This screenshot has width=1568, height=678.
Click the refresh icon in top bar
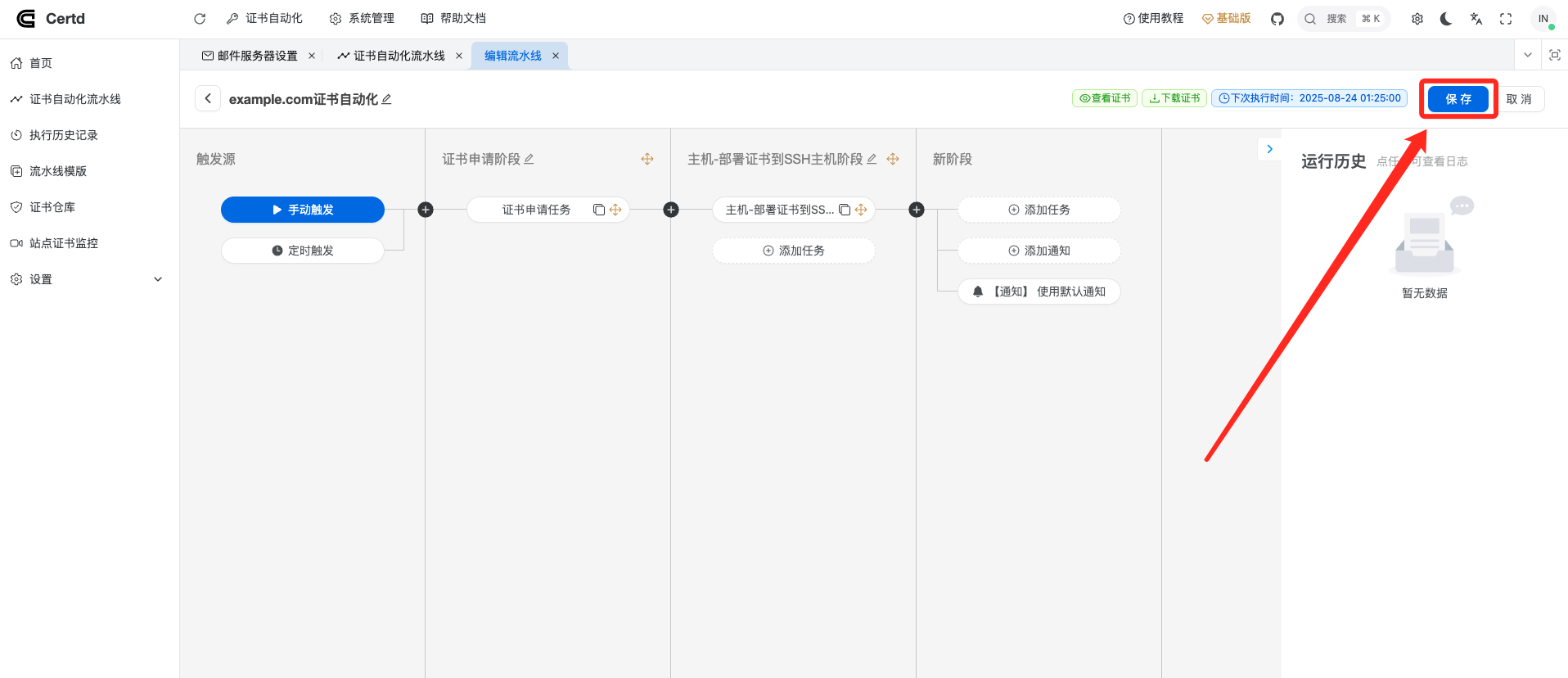200,19
